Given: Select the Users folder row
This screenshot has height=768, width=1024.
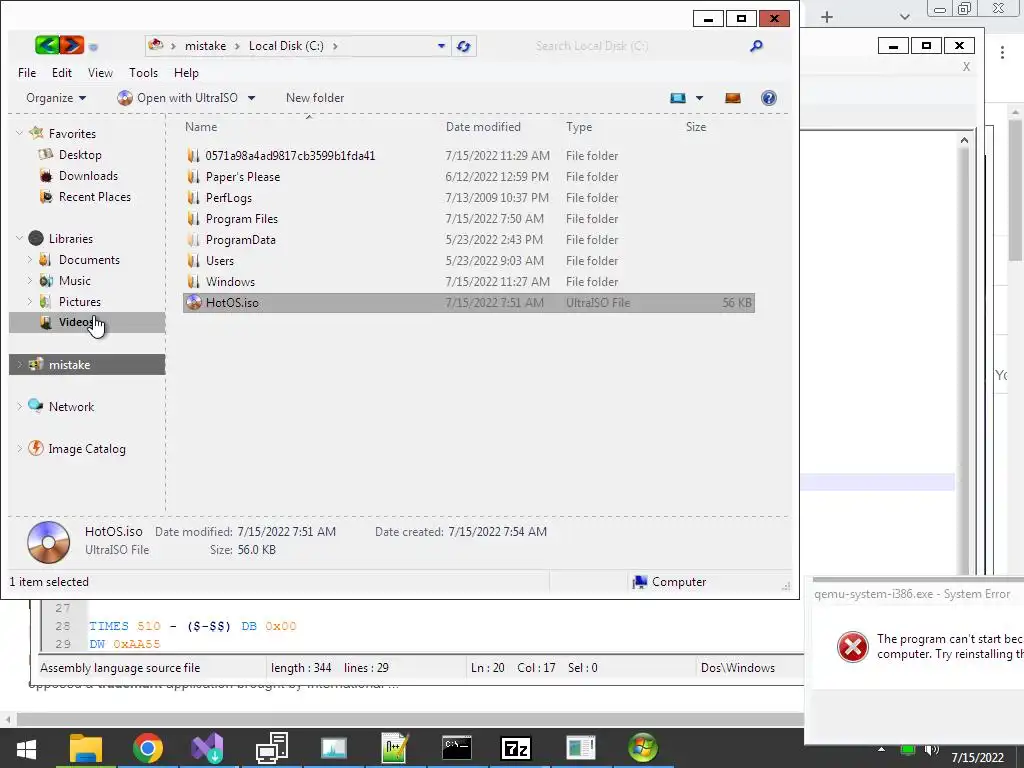Looking at the screenshot, I should pos(468,261).
